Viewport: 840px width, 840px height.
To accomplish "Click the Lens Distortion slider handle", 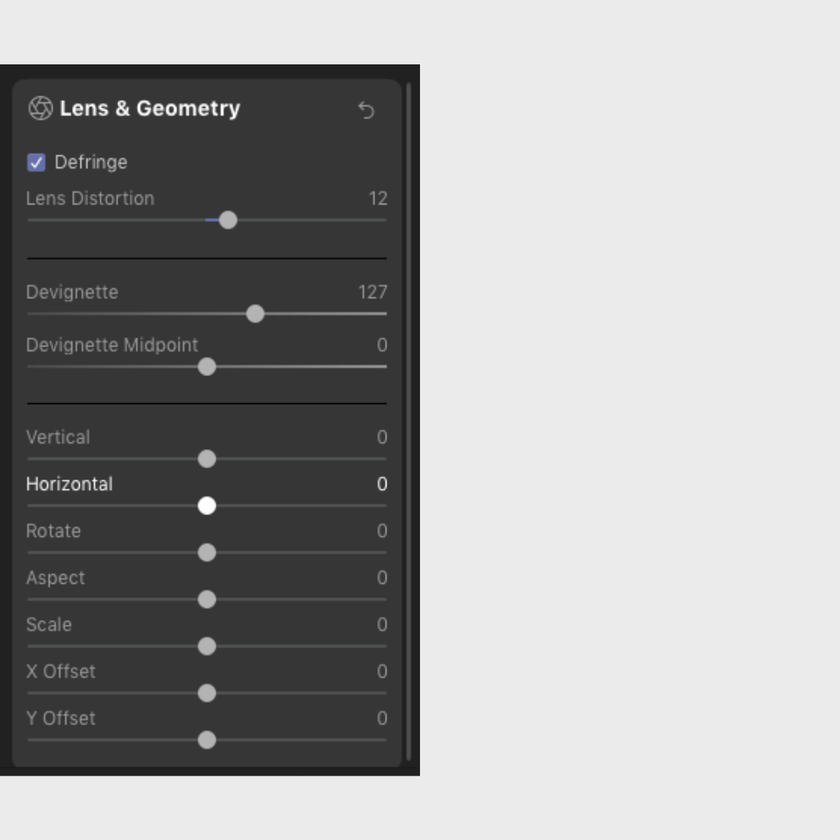I will pos(228,220).
